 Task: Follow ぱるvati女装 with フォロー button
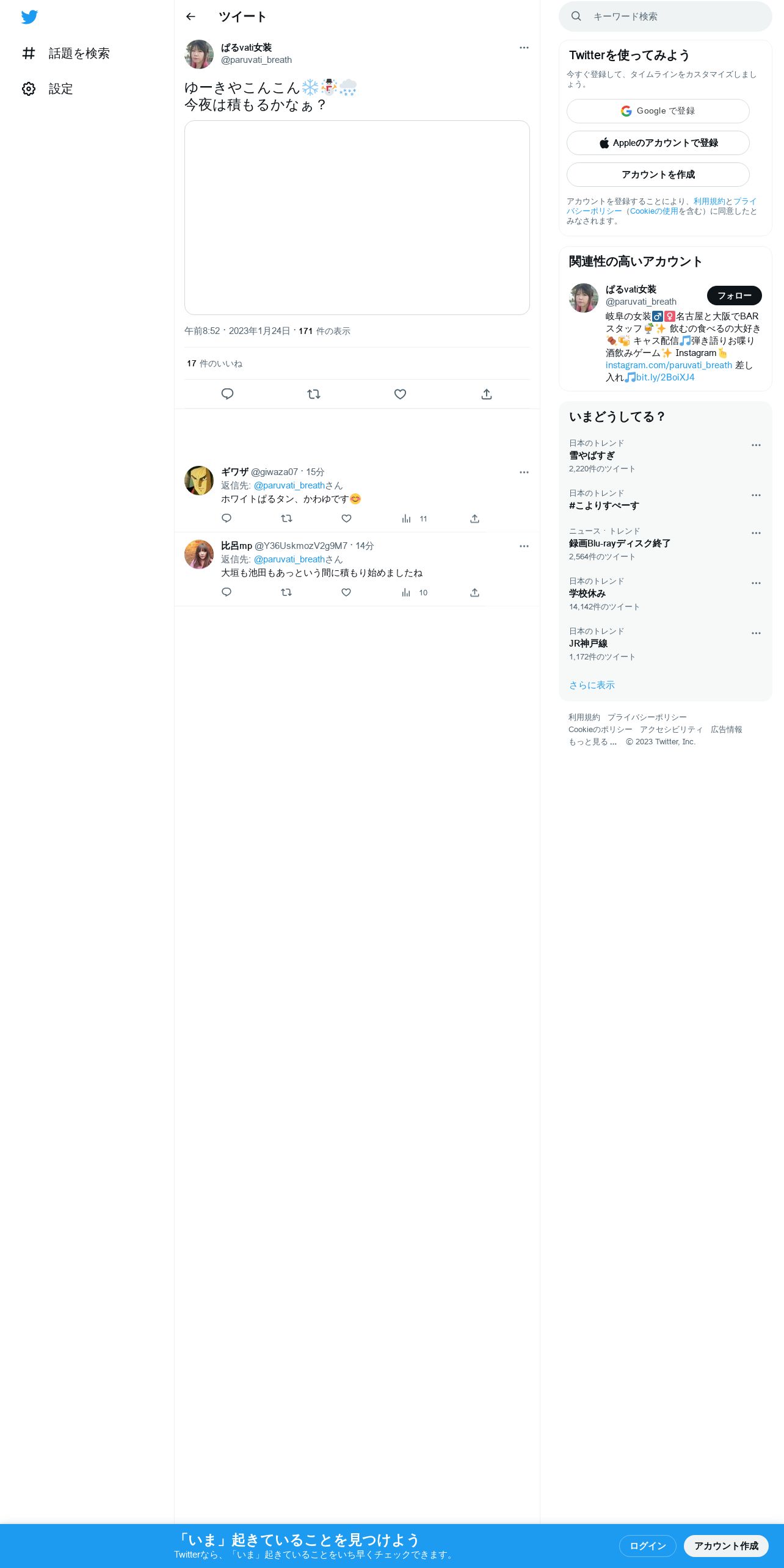click(735, 296)
